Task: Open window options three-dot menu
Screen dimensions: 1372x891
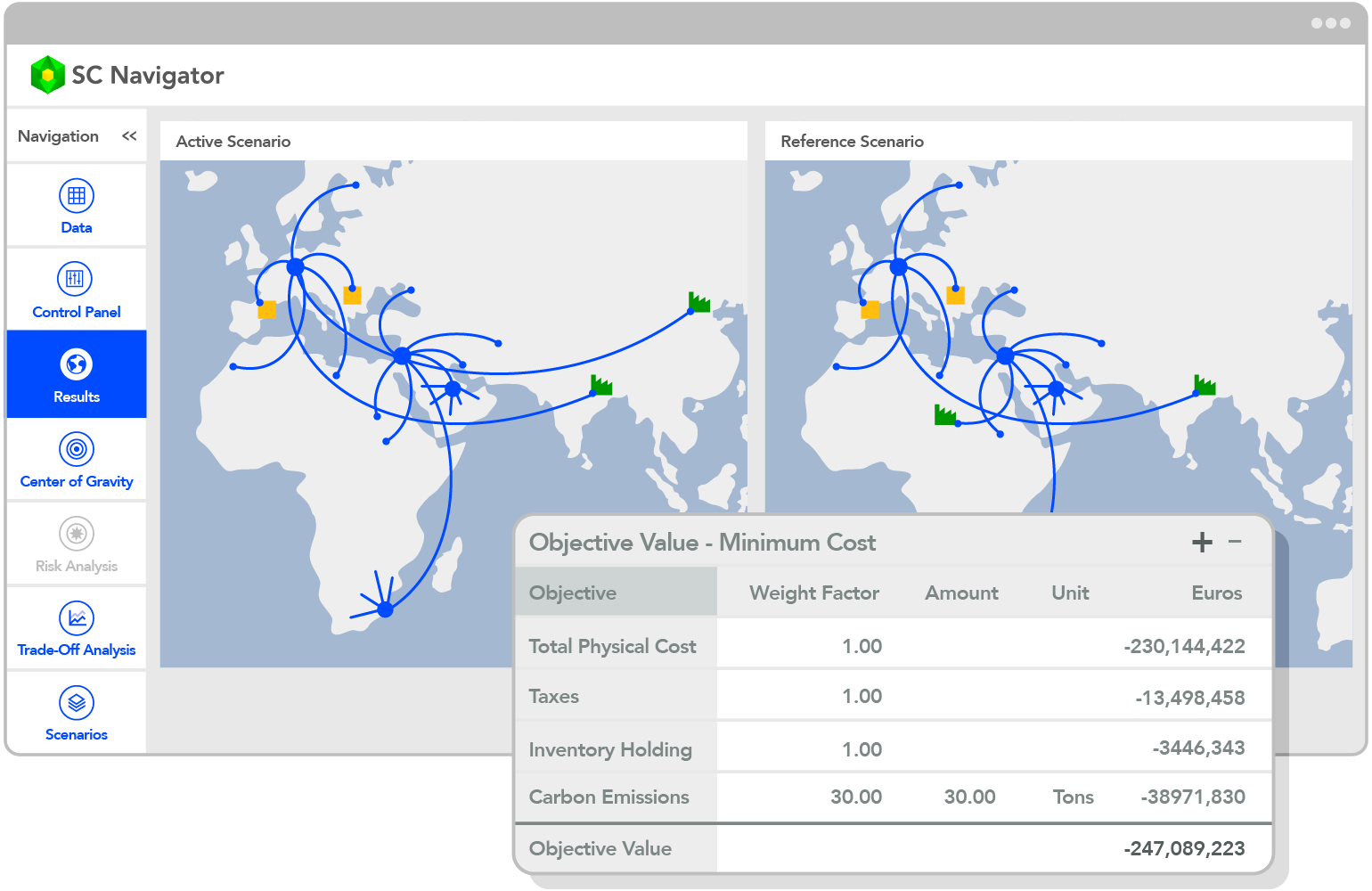Action: pos(1330,23)
